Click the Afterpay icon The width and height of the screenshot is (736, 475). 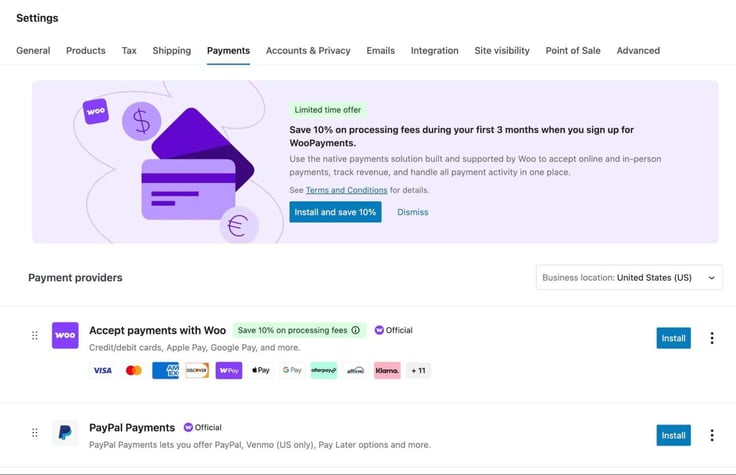pyautogui.click(x=324, y=370)
